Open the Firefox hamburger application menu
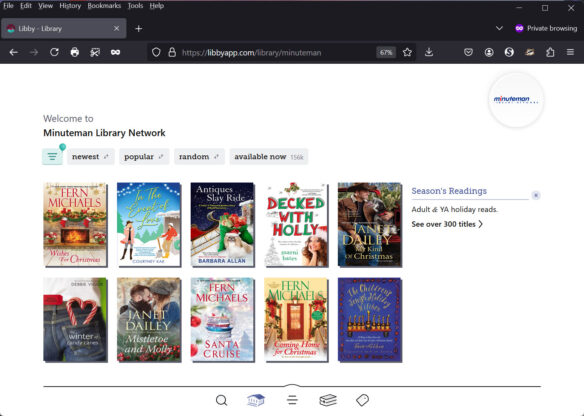Image resolution: width=584 pixels, height=416 pixels. 570,53
